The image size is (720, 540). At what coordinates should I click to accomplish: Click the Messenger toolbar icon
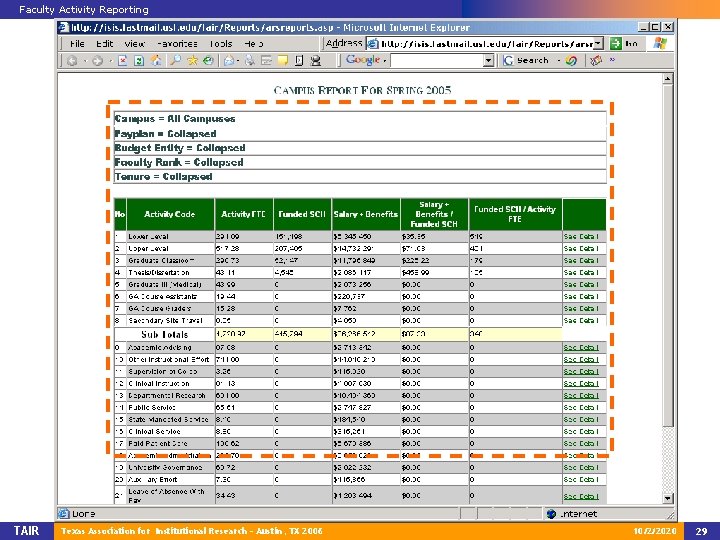pyautogui.click(x=315, y=61)
